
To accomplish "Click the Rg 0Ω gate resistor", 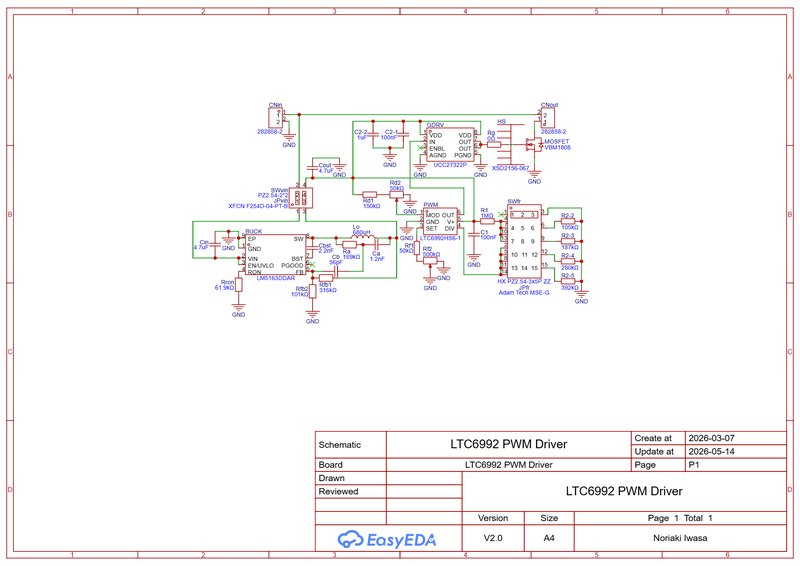I will click(494, 144).
